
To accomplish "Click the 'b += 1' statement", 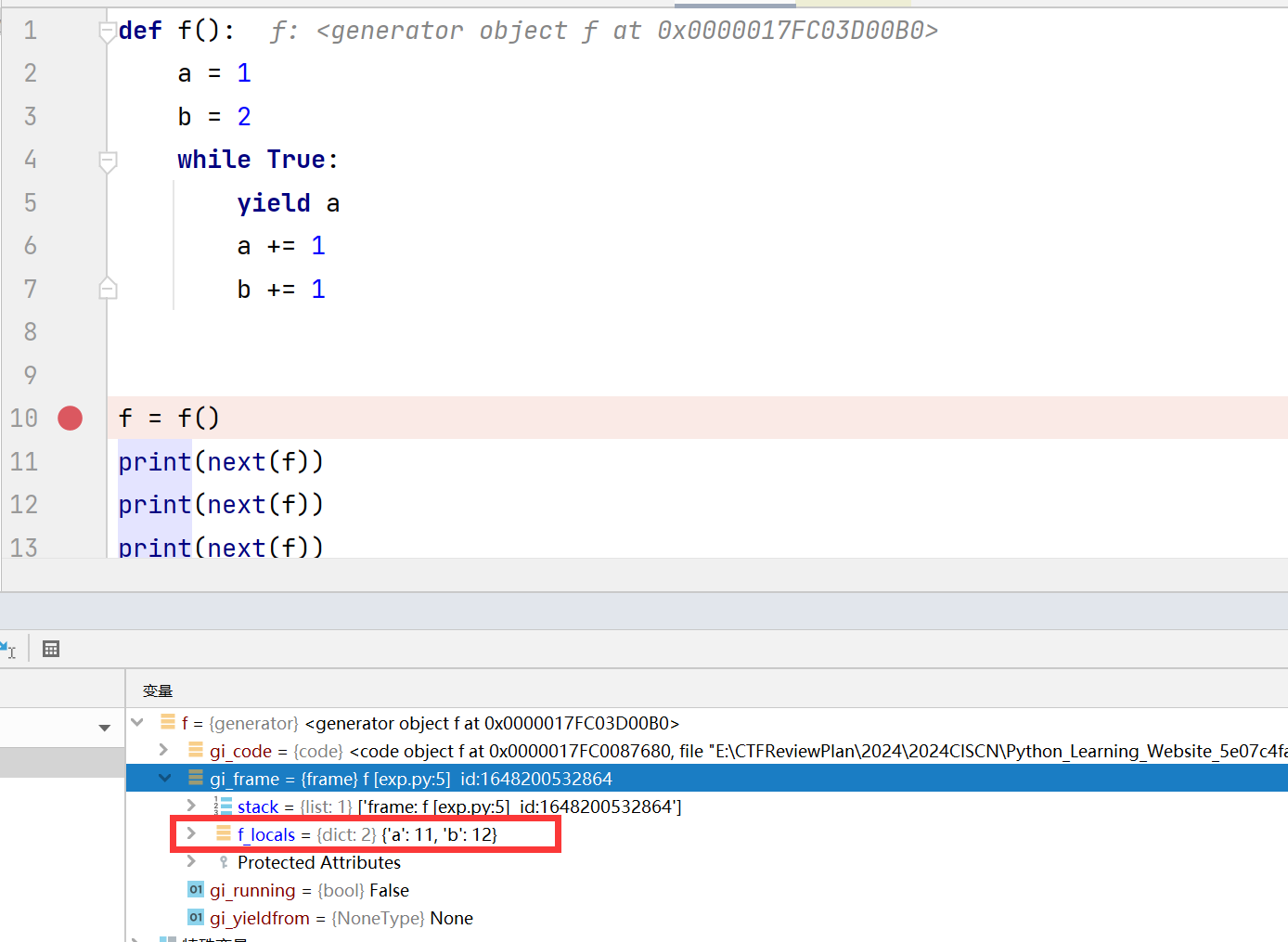I will (x=281, y=290).
